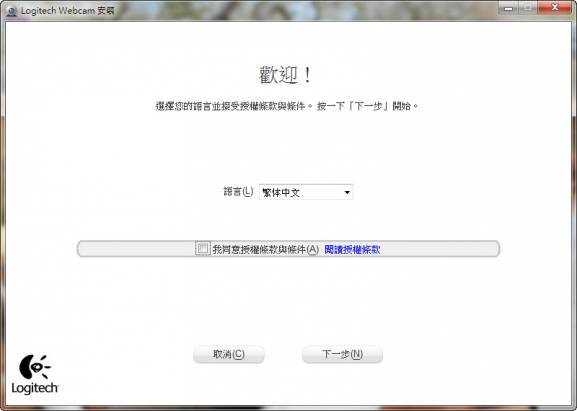Image resolution: width=577 pixels, height=411 pixels.
Task: Click the empty right side of the agreement bar
Action: [440, 249]
